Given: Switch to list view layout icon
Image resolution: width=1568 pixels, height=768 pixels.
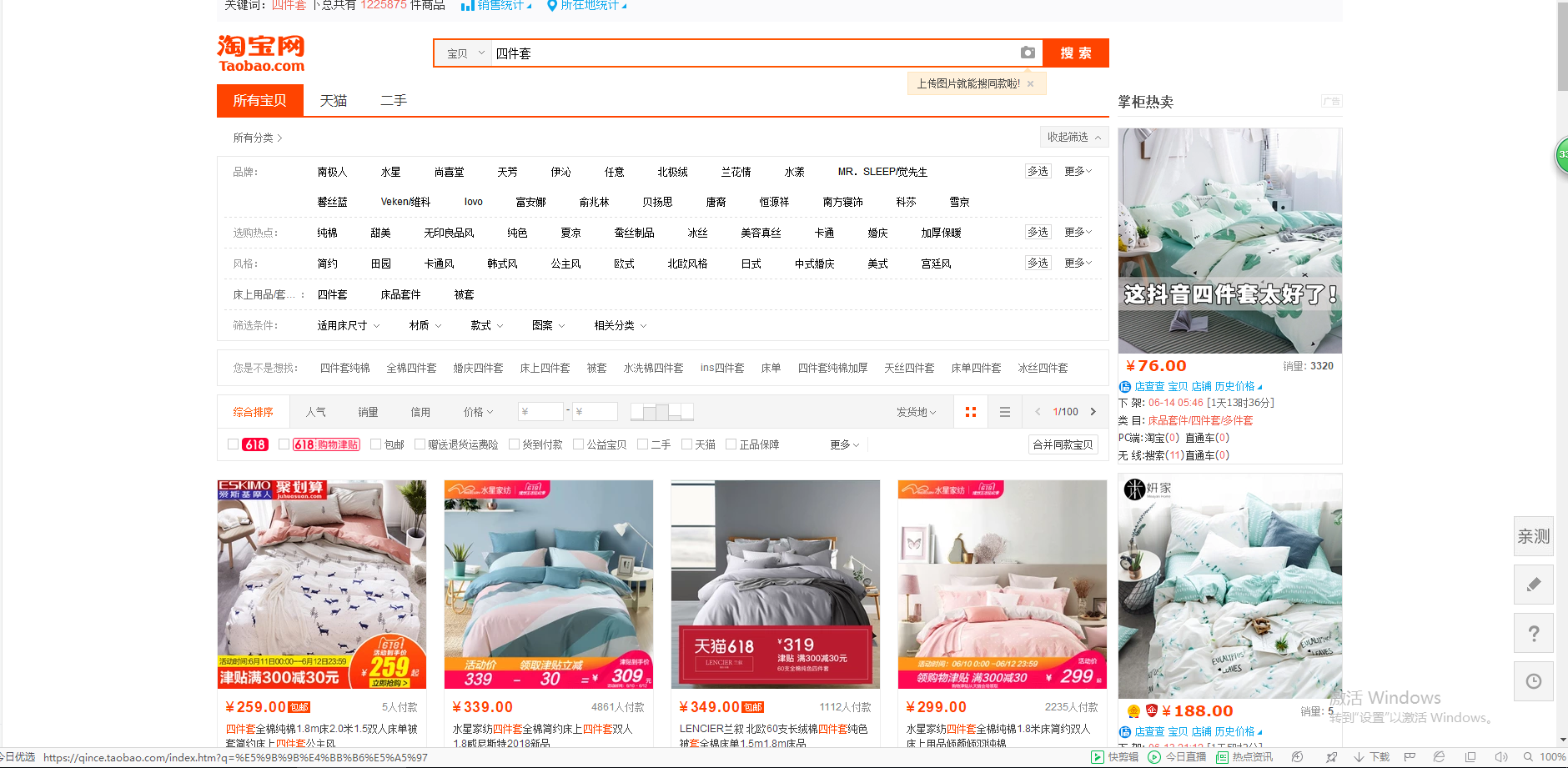Looking at the screenshot, I should click(1004, 412).
